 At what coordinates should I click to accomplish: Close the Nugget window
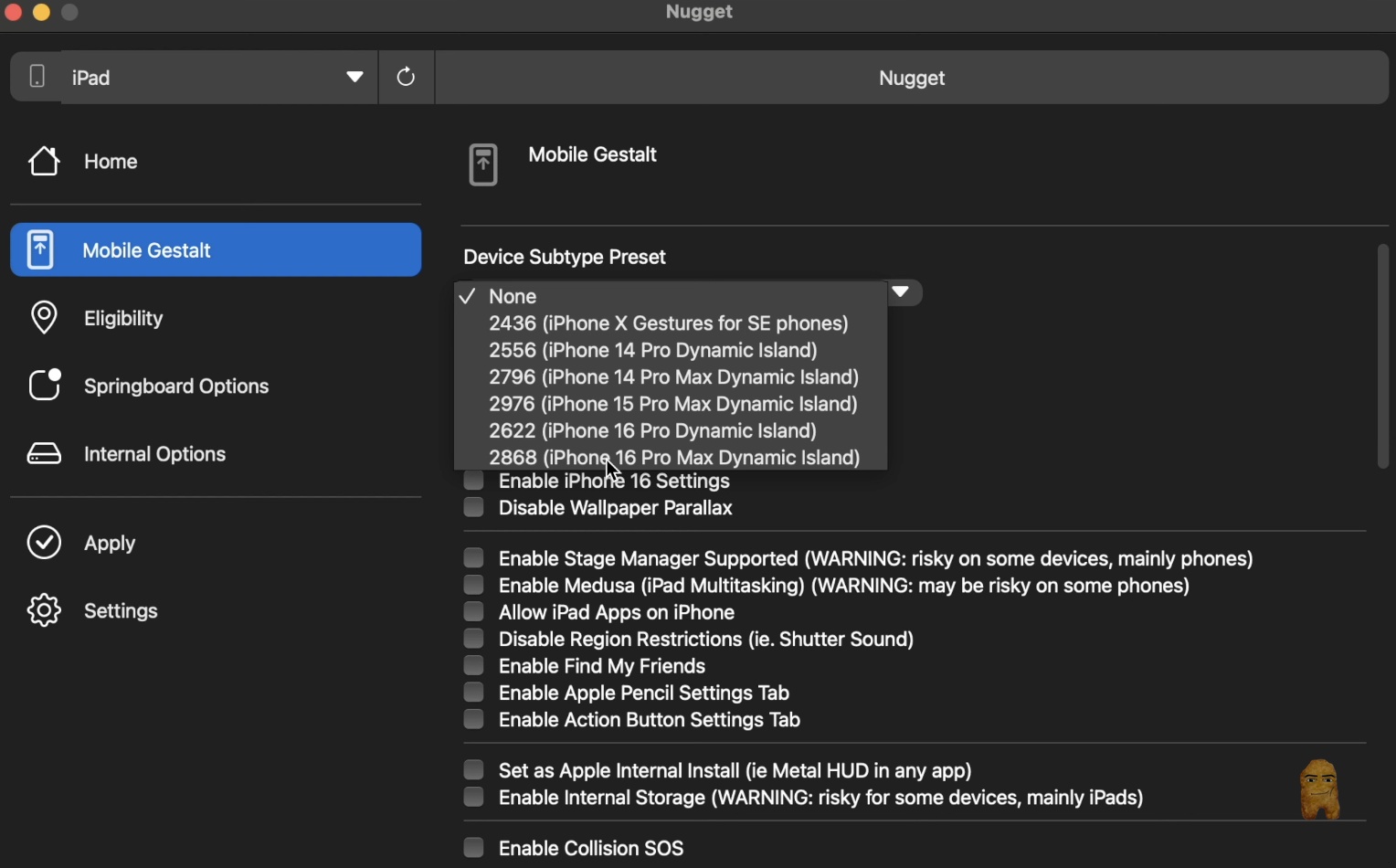[x=13, y=12]
